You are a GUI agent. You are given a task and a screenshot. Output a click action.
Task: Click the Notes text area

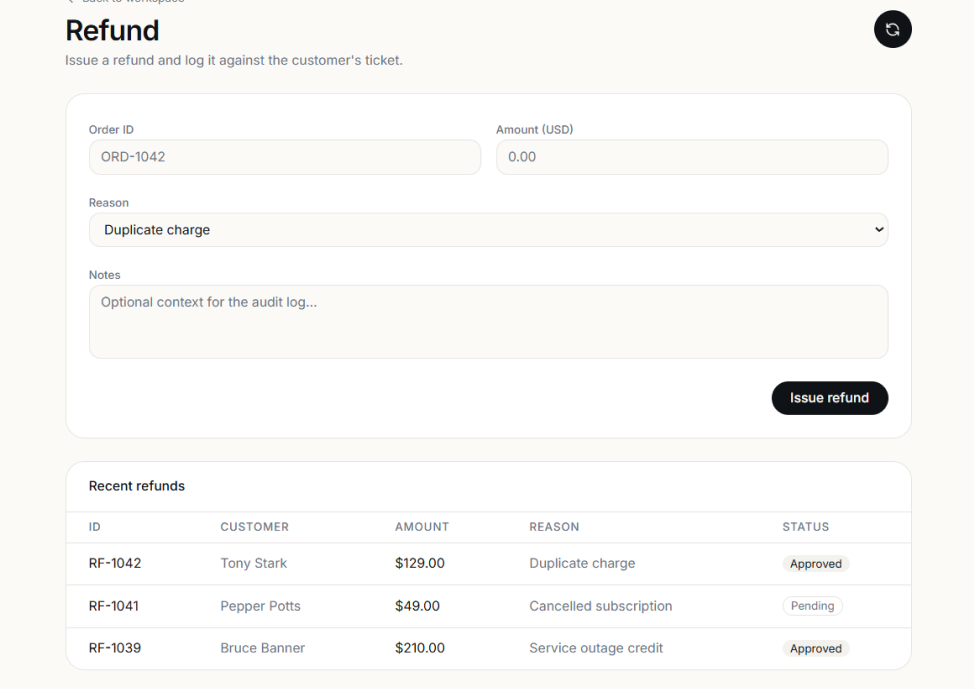(488, 322)
